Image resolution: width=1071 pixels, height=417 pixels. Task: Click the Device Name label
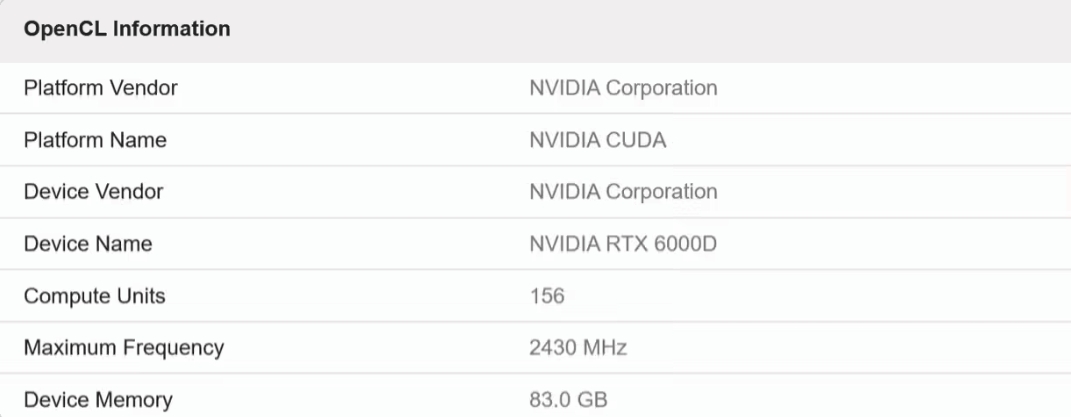pos(88,244)
